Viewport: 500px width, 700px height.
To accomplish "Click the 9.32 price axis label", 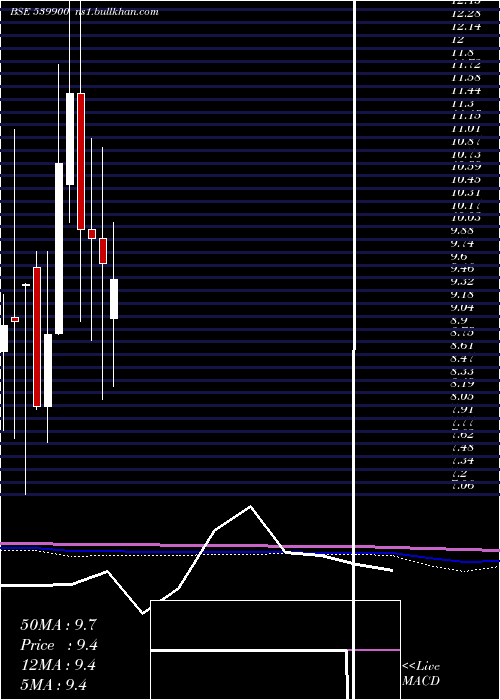I will click(x=462, y=282).
